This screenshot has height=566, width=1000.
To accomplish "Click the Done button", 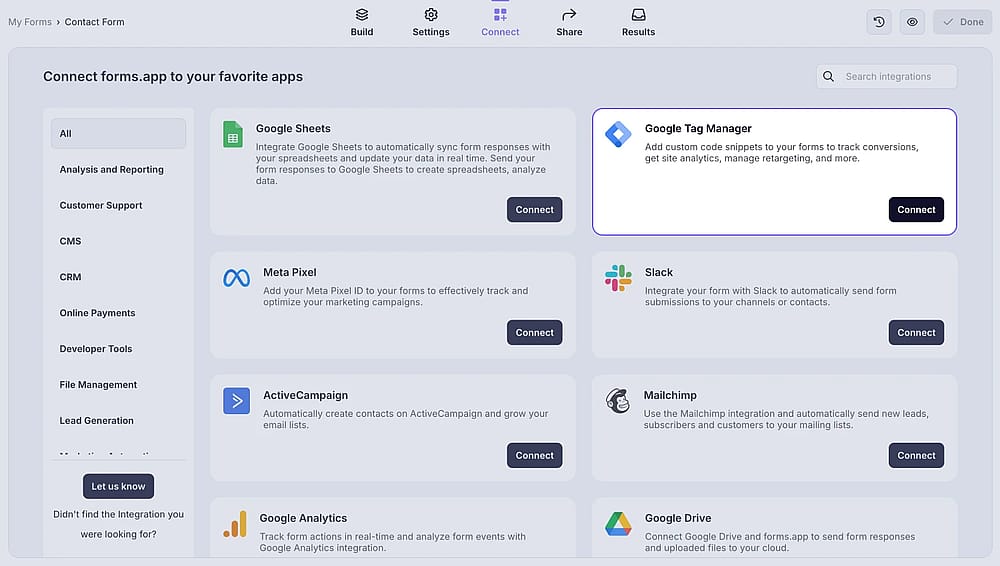I will (x=963, y=22).
